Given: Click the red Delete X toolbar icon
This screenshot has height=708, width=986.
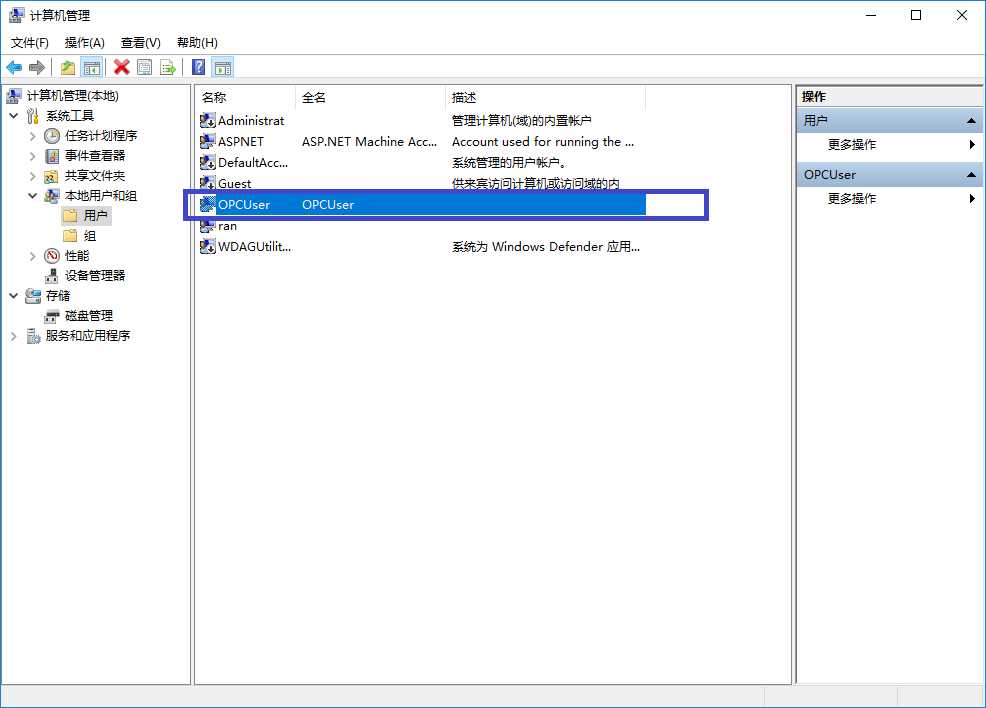Looking at the screenshot, I should 121,67.
